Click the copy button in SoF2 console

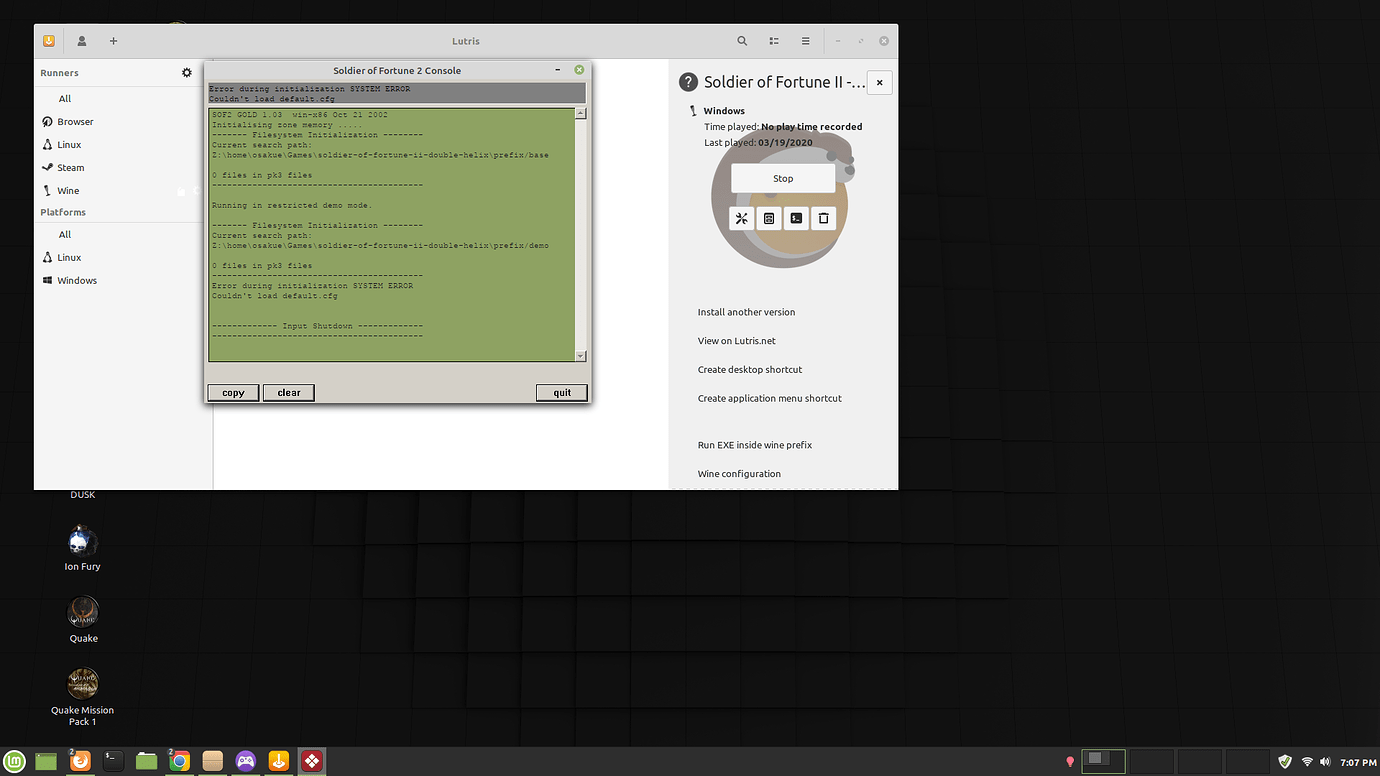pos(233,393)
